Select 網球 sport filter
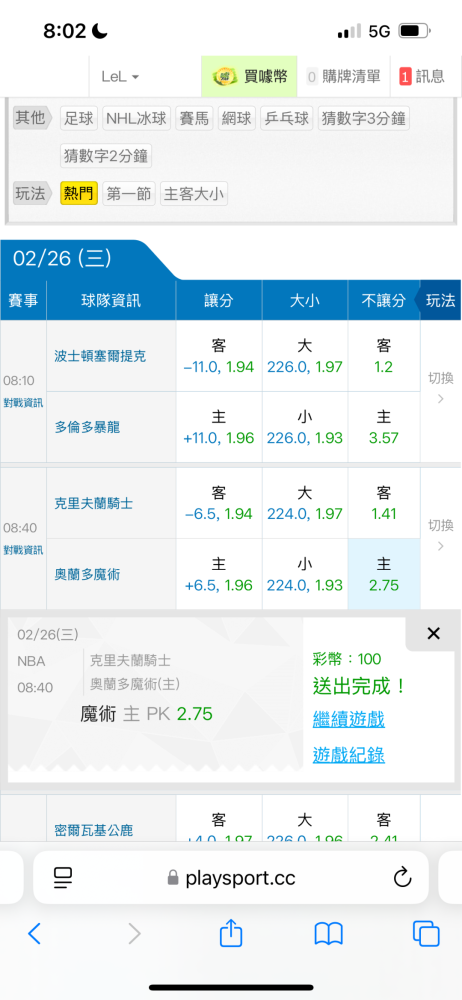Image resolution: width=462 pixels, height=1000 pixels. tap(237, 118)
